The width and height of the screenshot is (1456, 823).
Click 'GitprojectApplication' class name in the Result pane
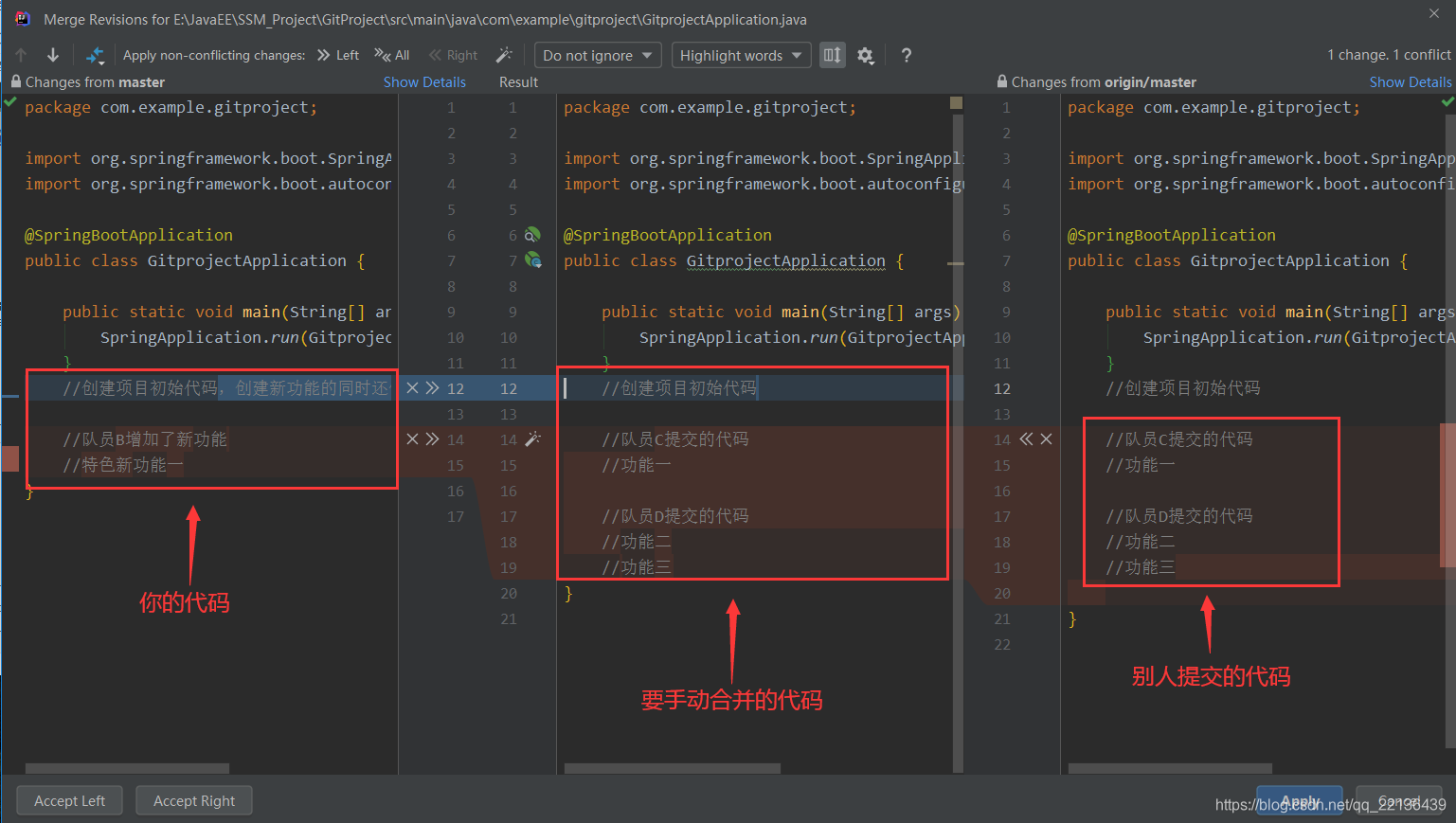click(786, 260)
